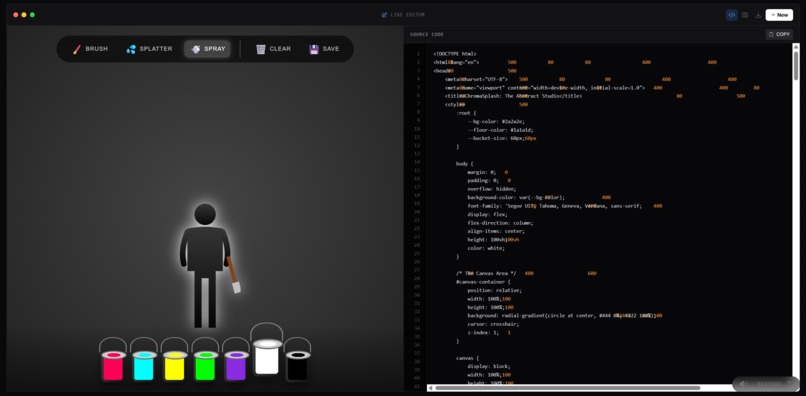806x396 pixels.
Task: Click the '#canvas-container {' code line
Action: pos(483,282)
